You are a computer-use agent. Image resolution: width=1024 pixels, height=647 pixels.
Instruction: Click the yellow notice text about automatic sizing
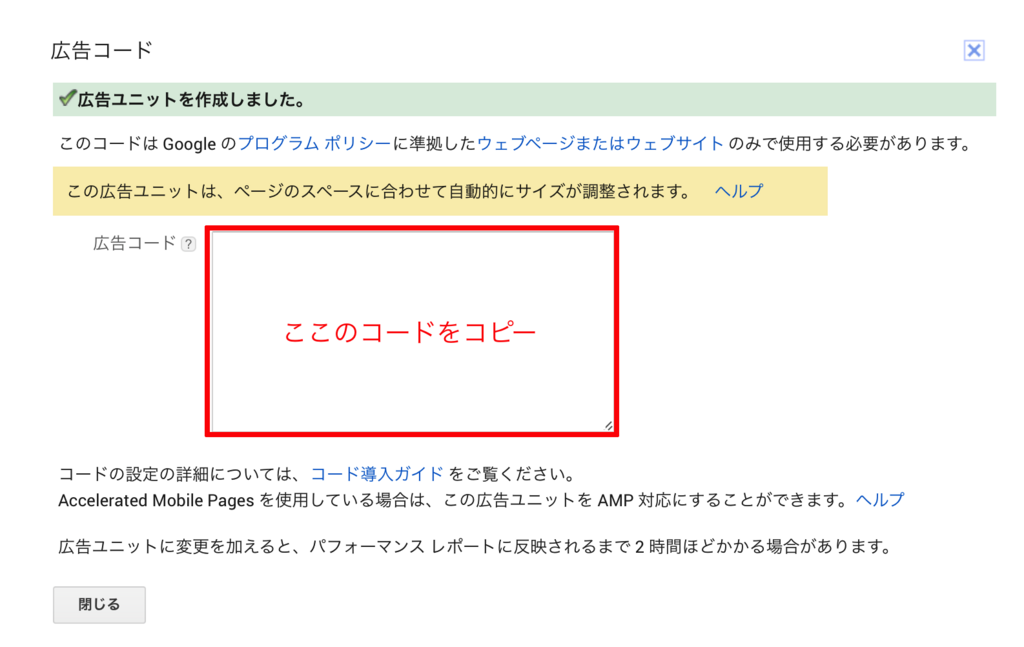click(379, 191)
